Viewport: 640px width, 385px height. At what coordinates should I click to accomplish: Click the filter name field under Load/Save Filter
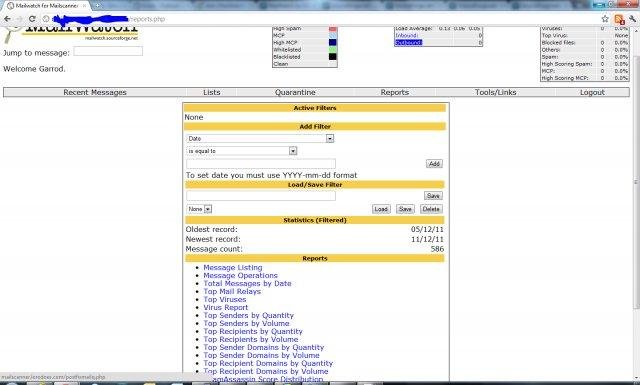[x=261, y=196]
